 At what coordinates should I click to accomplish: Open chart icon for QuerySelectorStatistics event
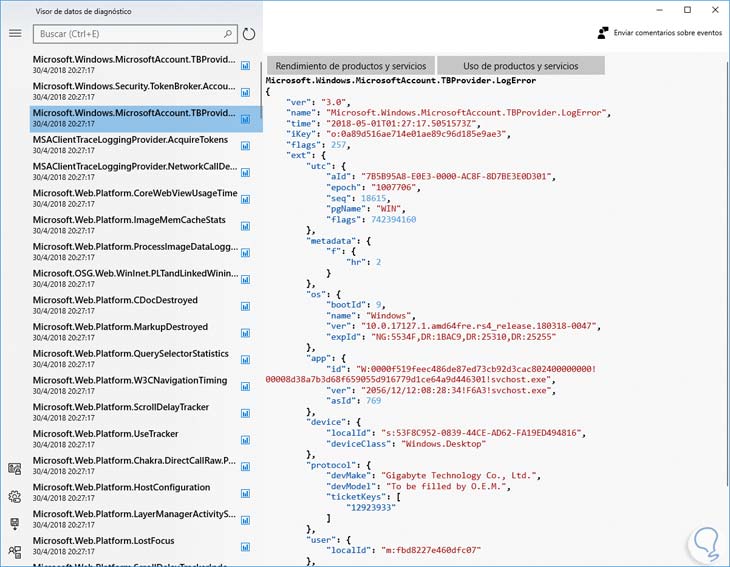point(245,360)
